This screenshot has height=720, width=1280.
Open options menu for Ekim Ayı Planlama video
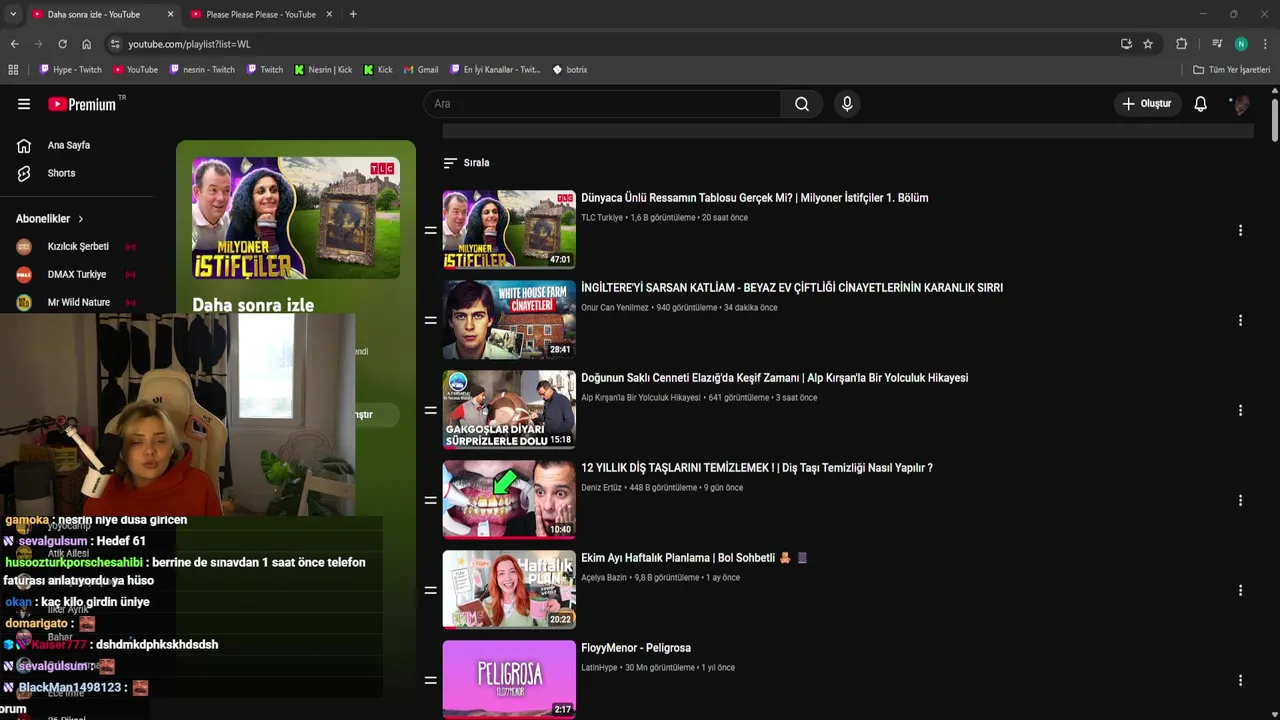[1240, 590]
